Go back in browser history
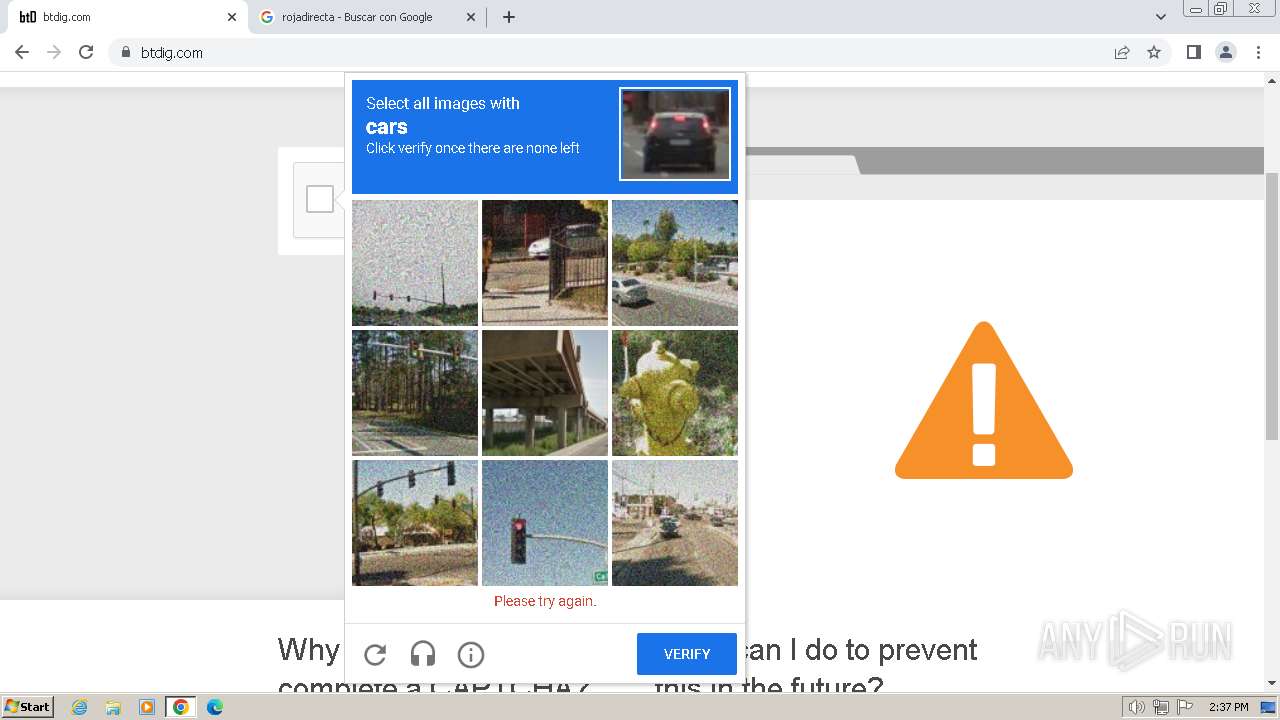Viewport: 1280px width, 720px height. 22,52
